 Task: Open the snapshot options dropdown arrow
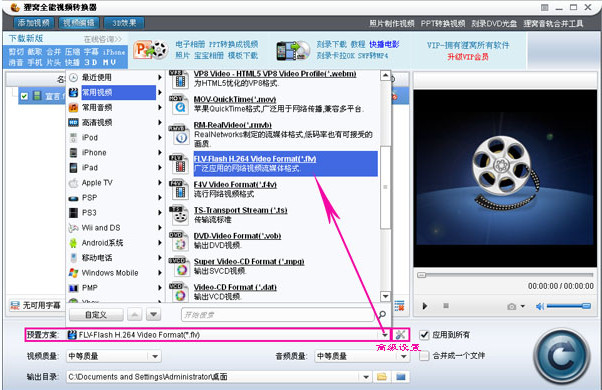pos(523,306)
